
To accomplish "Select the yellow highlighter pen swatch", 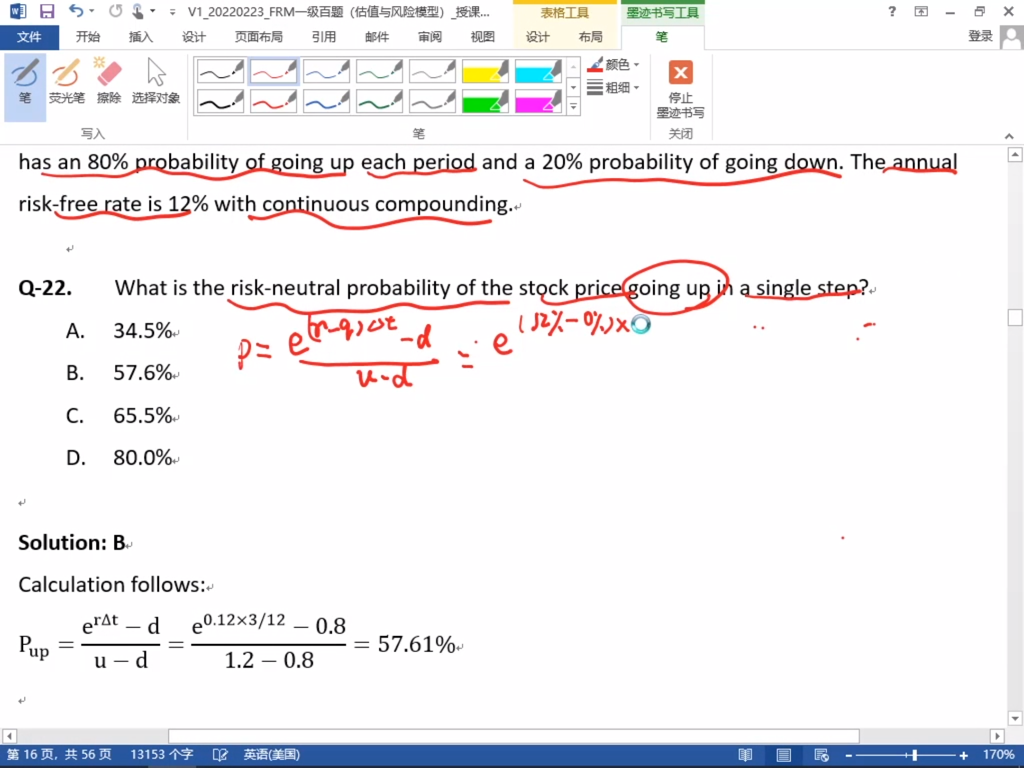I will pos(485,72).
